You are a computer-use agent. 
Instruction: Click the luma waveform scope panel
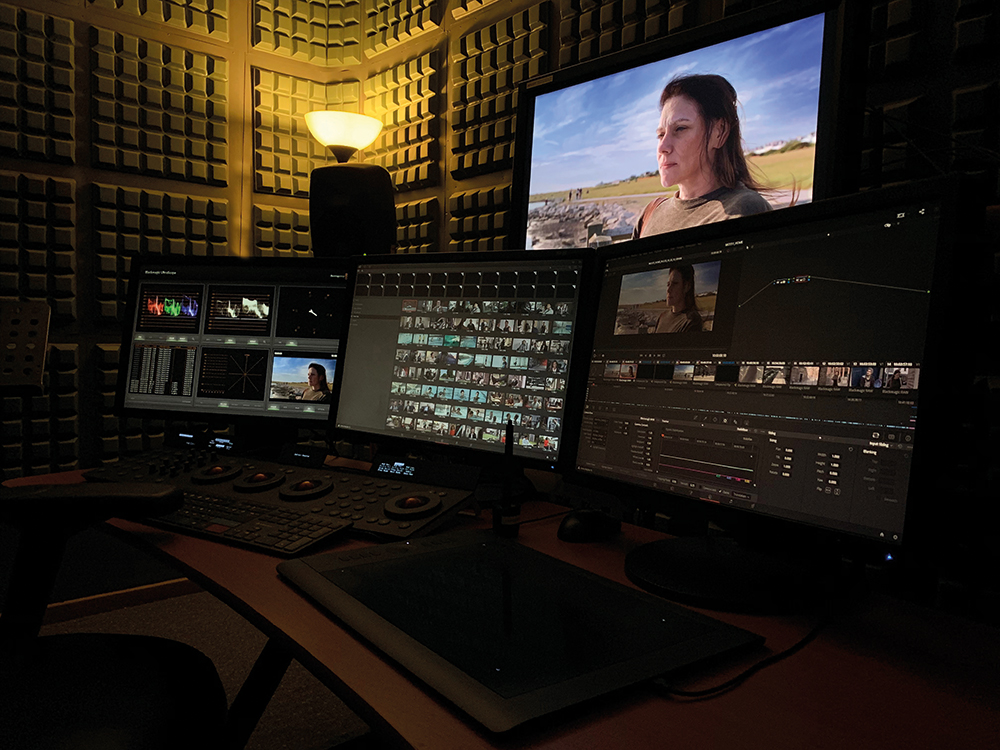(x=238, y=310)
